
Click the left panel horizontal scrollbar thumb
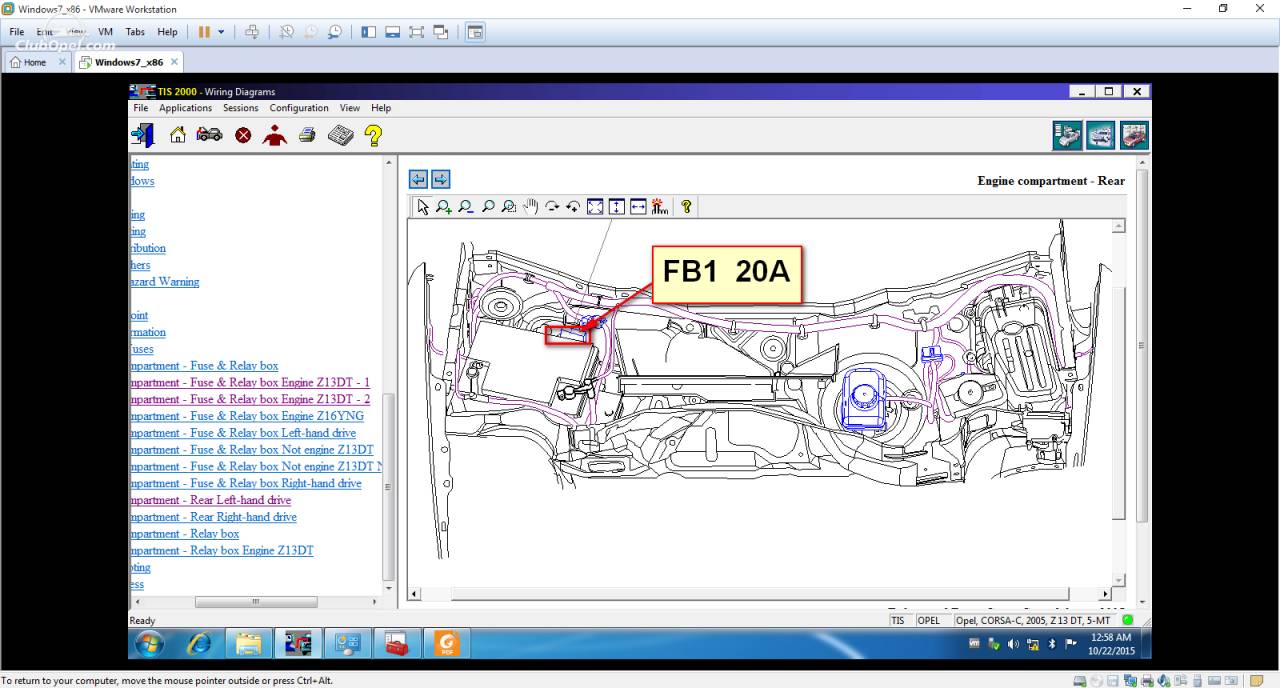256,602
